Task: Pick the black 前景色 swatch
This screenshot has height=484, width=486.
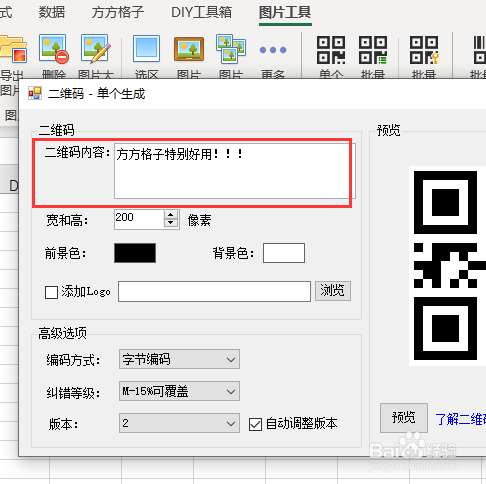Action: (135, 253)
